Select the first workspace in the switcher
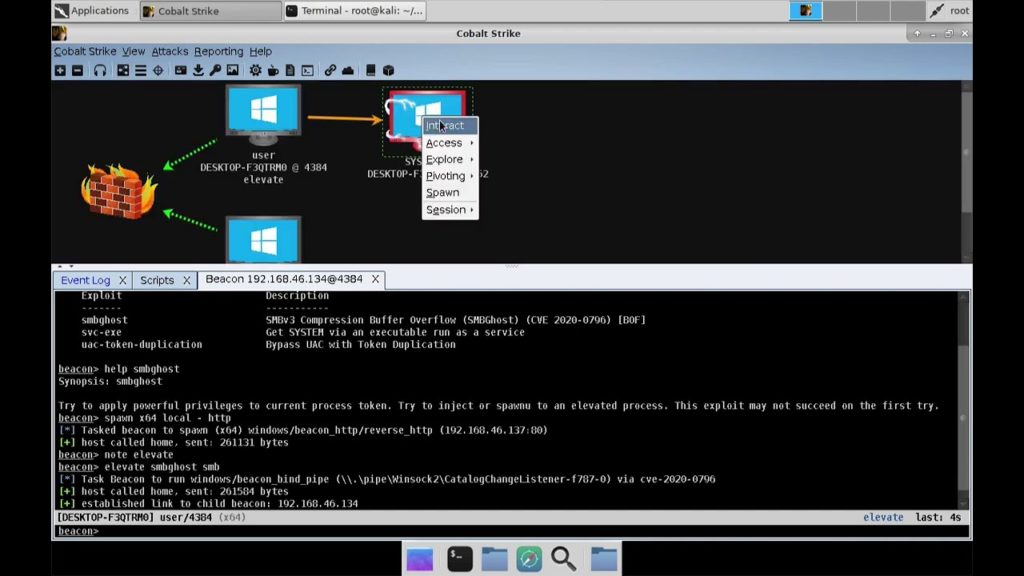The height and width of the screenshot is (576, 1024). coord(805,10)
